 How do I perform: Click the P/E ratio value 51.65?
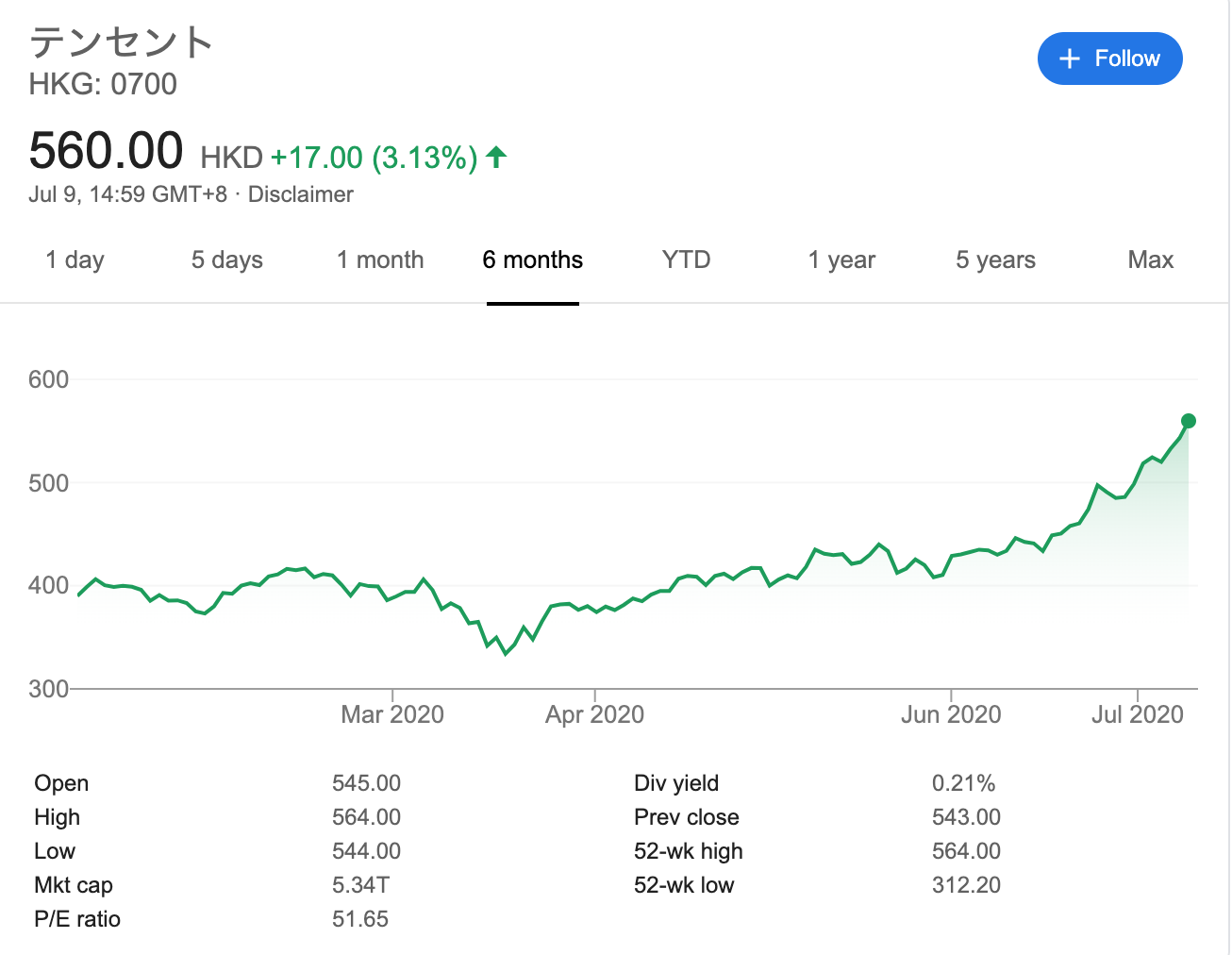pyautogui.click(x=359, y=919)
